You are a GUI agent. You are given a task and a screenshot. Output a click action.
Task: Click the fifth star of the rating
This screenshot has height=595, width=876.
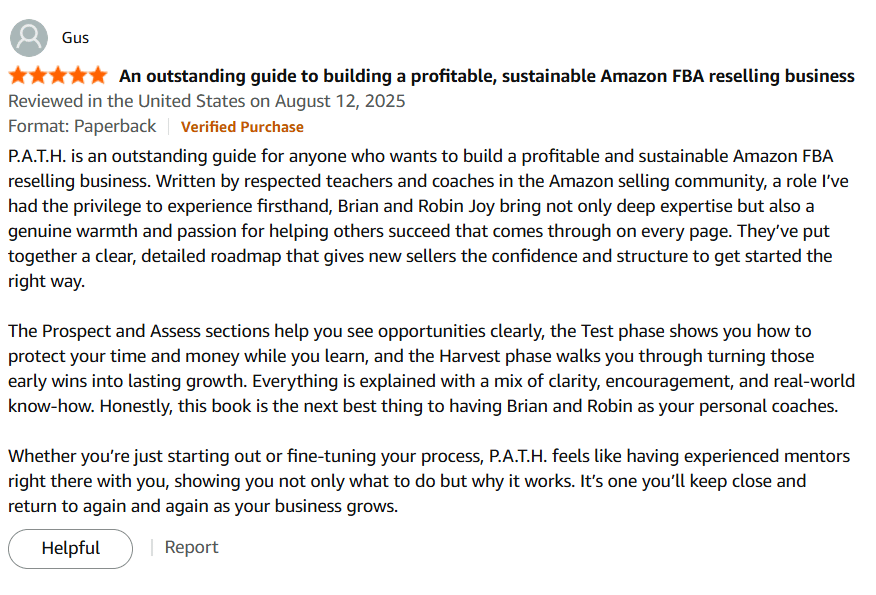click(98, 76)
